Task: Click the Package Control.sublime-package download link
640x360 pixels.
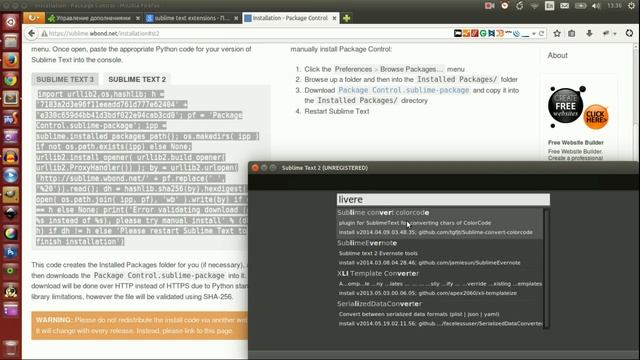Action: 404,90
